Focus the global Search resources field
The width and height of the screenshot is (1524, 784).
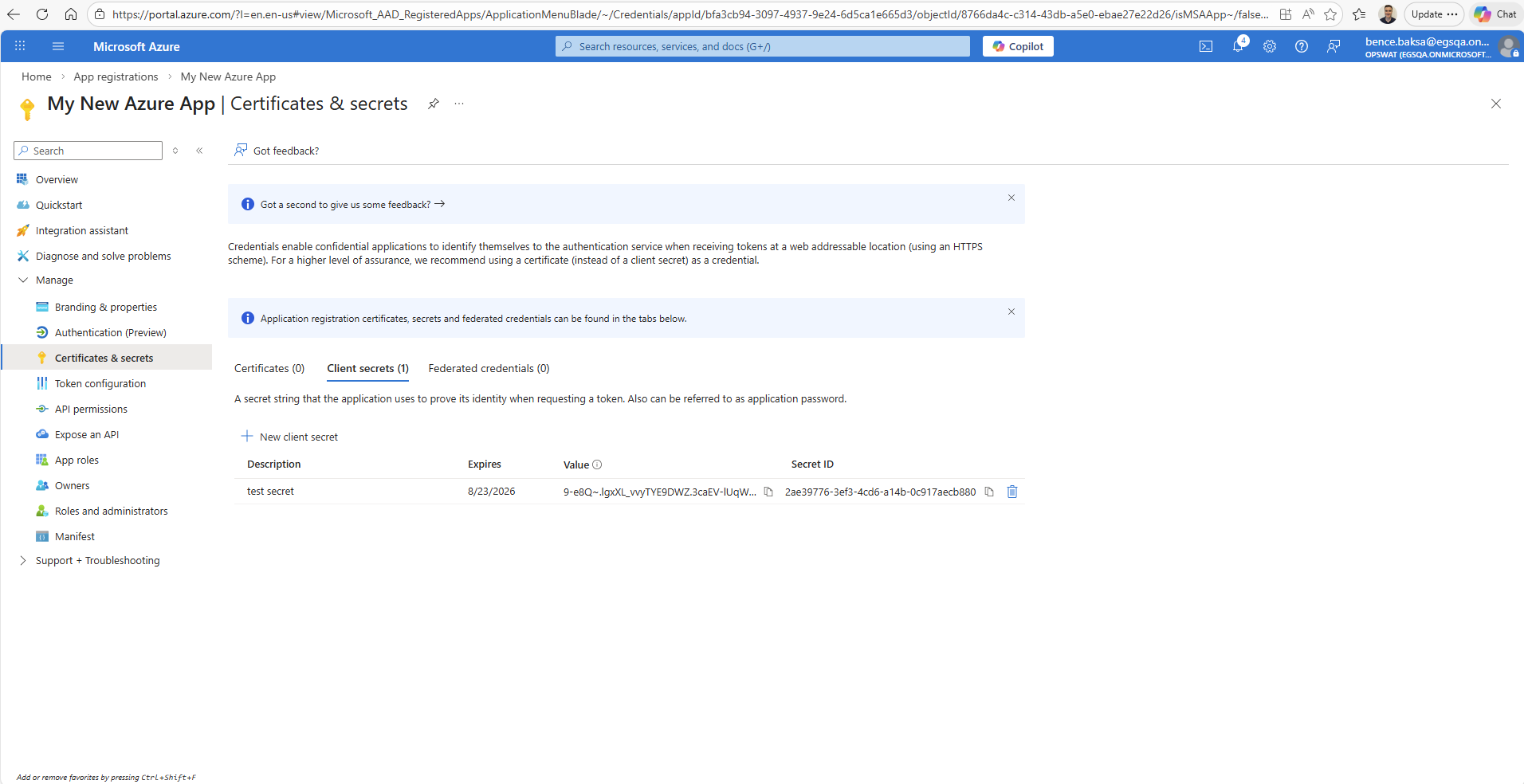(763, 46)
